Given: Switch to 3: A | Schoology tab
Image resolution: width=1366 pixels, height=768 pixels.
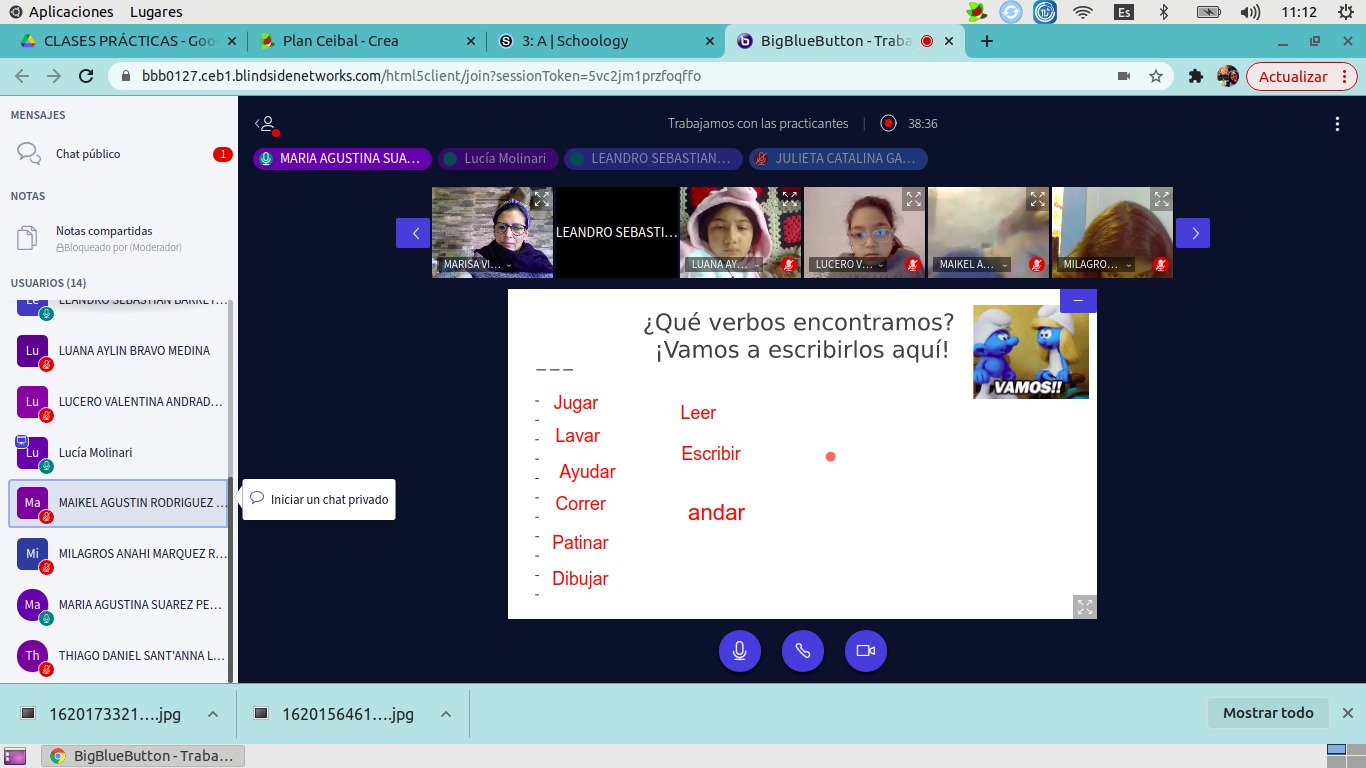Looking at the screenshot, I should (x=605, y=41).
